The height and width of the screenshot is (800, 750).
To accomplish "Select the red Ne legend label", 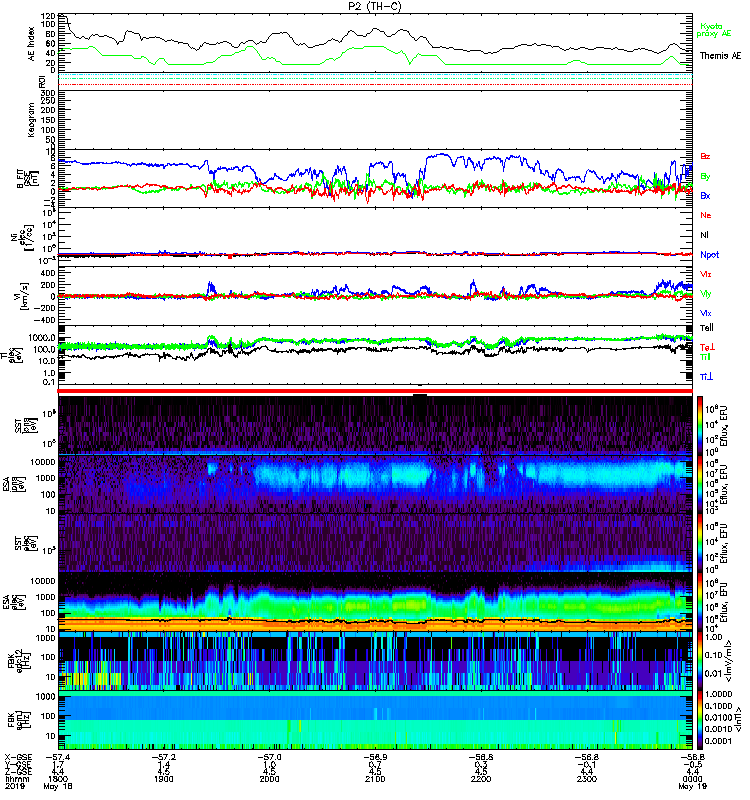I will click(706, 215).
